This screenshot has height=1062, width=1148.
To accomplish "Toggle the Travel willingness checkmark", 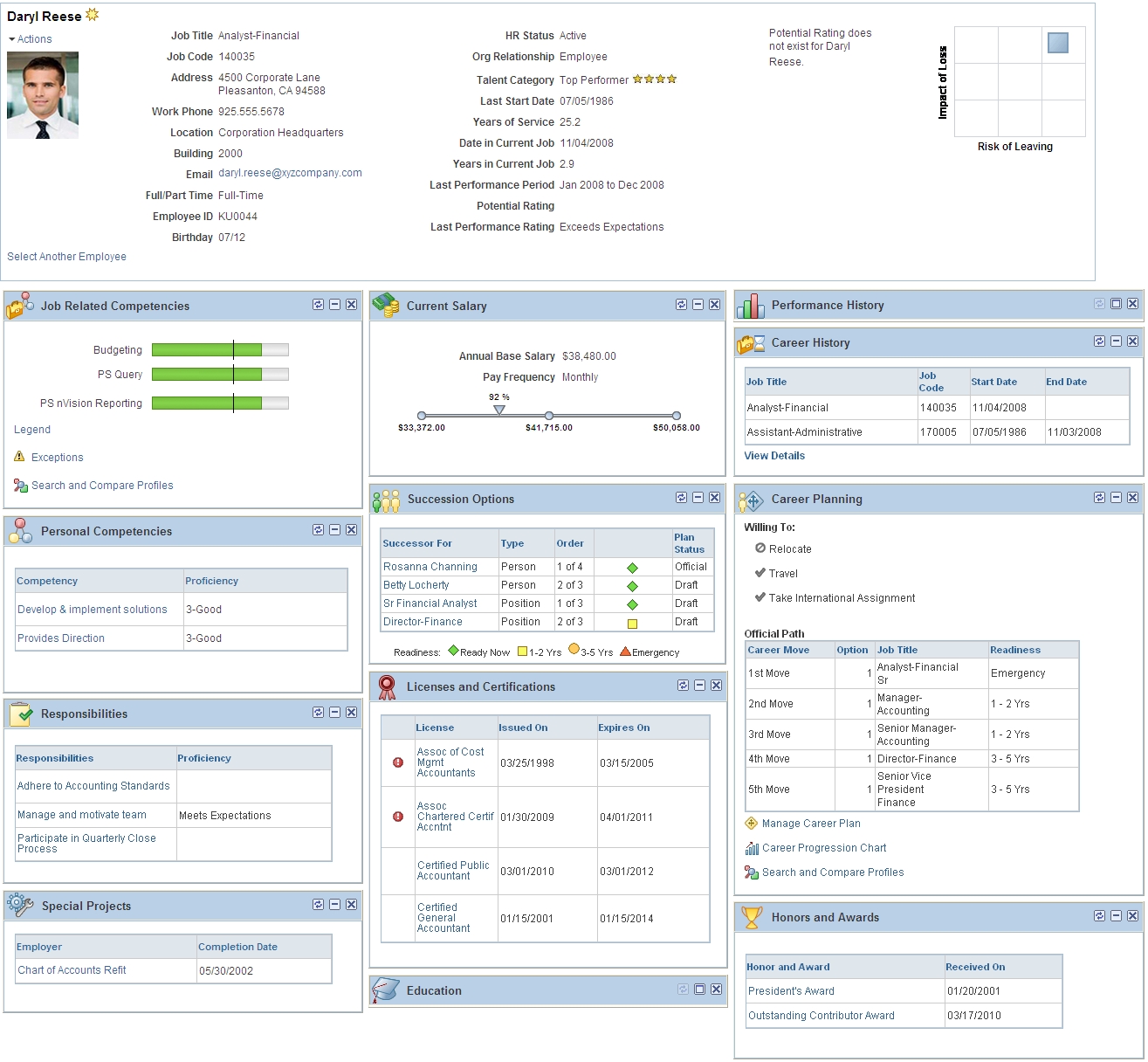I will pyautogui.click(x=760, y=573).
